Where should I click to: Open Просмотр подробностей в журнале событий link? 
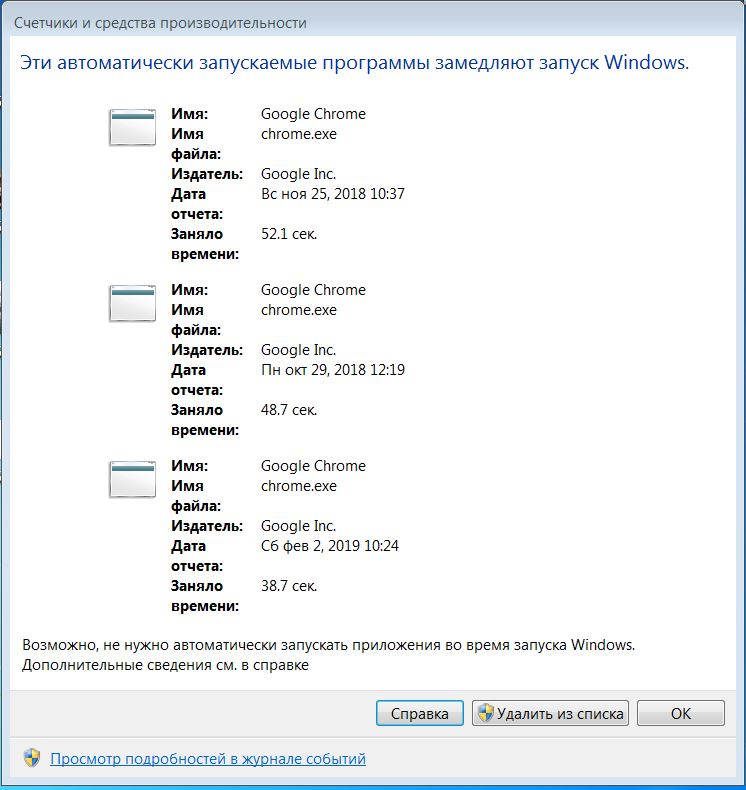pos(208,759)
